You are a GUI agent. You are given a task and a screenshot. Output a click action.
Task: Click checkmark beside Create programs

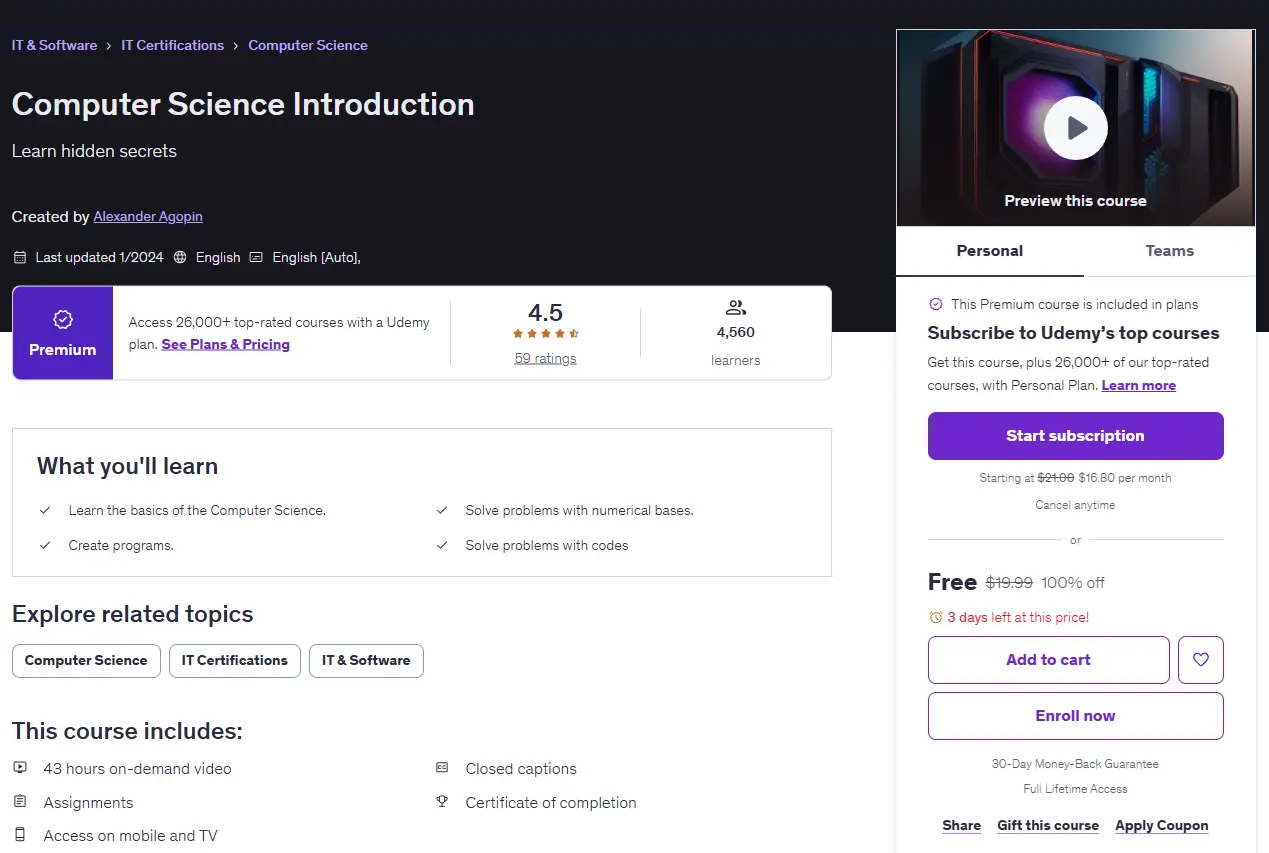coord(45,545)
